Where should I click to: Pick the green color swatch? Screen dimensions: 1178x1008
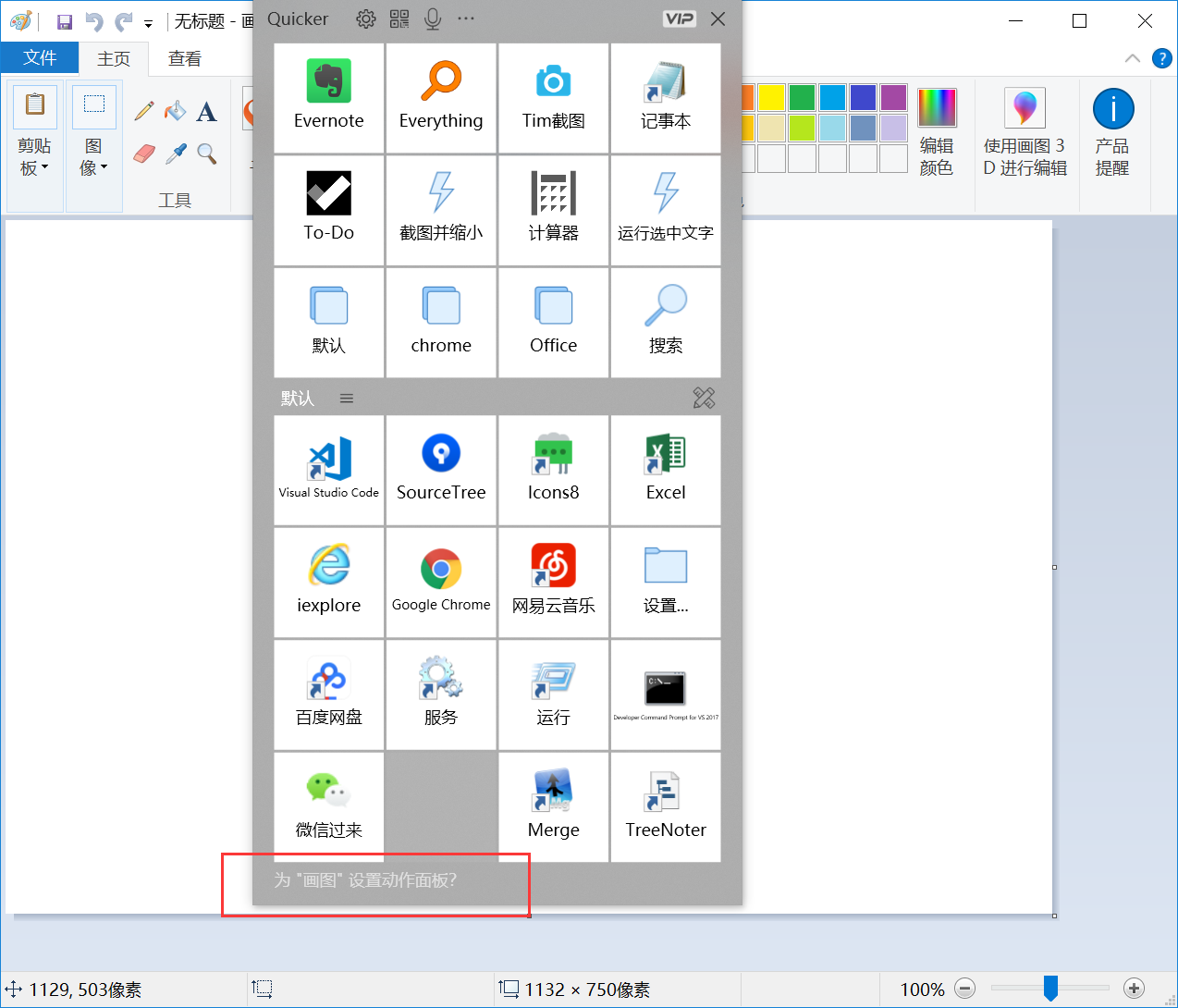coord(802,97)
